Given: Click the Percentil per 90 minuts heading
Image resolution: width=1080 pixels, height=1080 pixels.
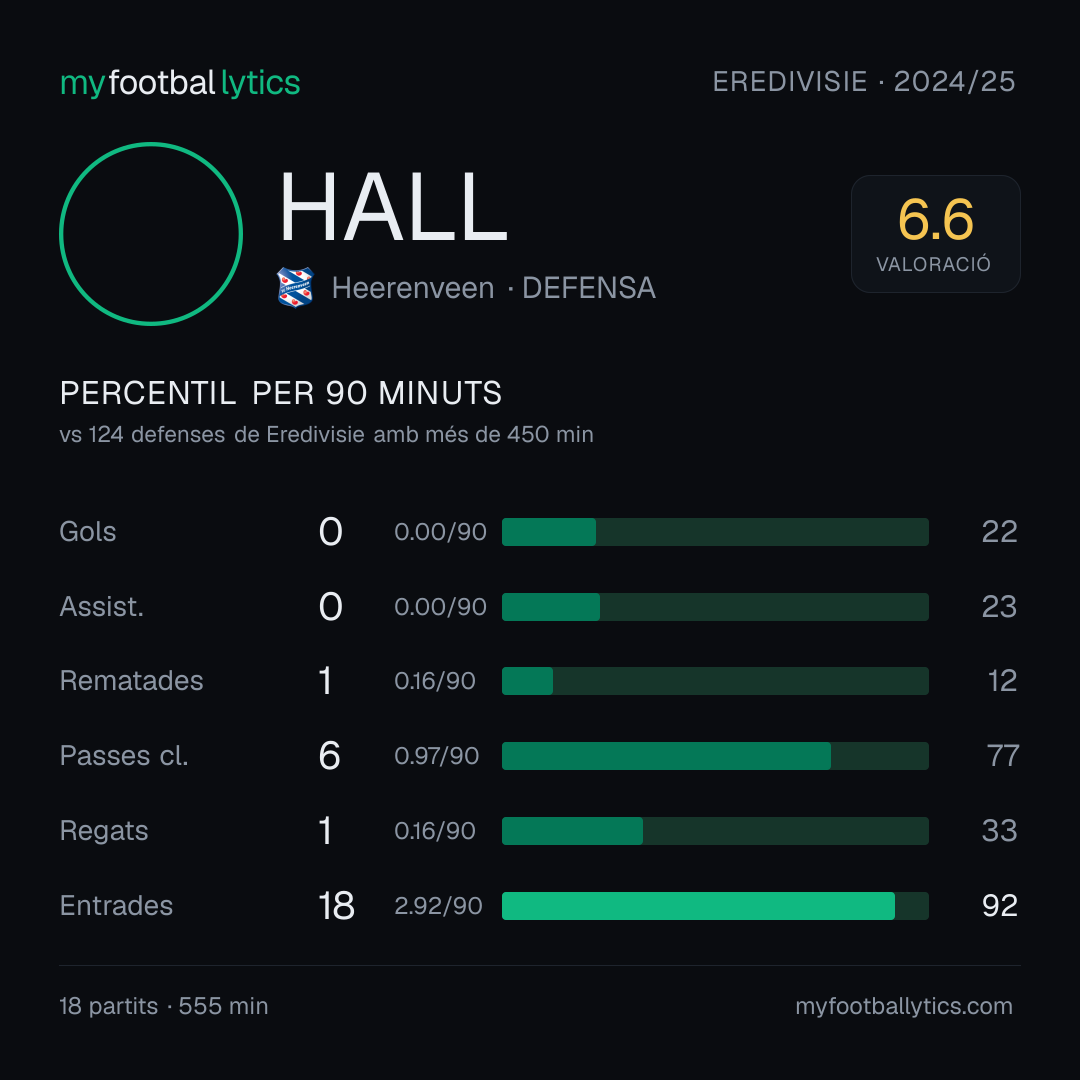Looking at the screenshot, I should point(281,393).
